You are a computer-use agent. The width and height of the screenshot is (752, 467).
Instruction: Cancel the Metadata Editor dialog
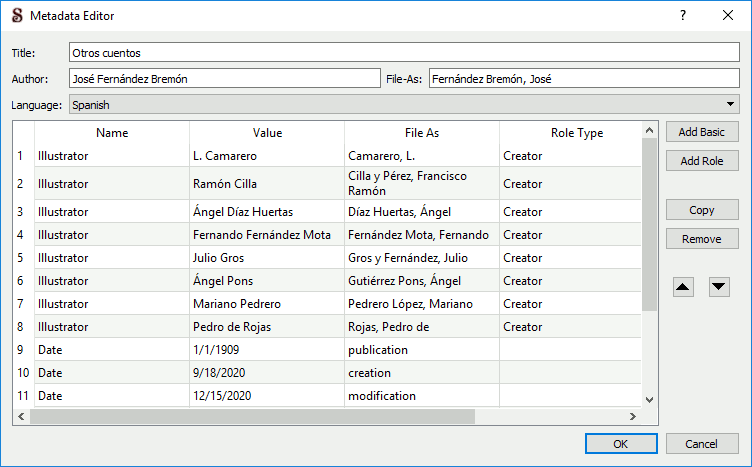[x=702, y=444]
